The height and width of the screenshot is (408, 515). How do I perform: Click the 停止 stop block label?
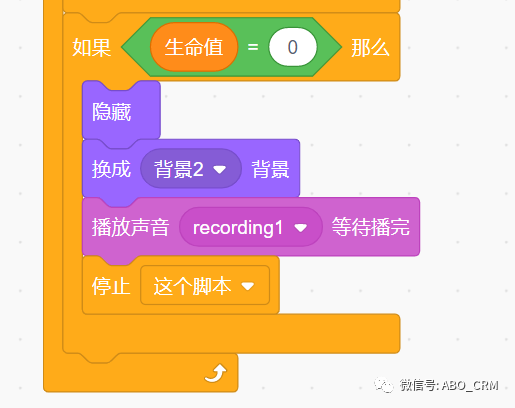(x=111, y=286)
